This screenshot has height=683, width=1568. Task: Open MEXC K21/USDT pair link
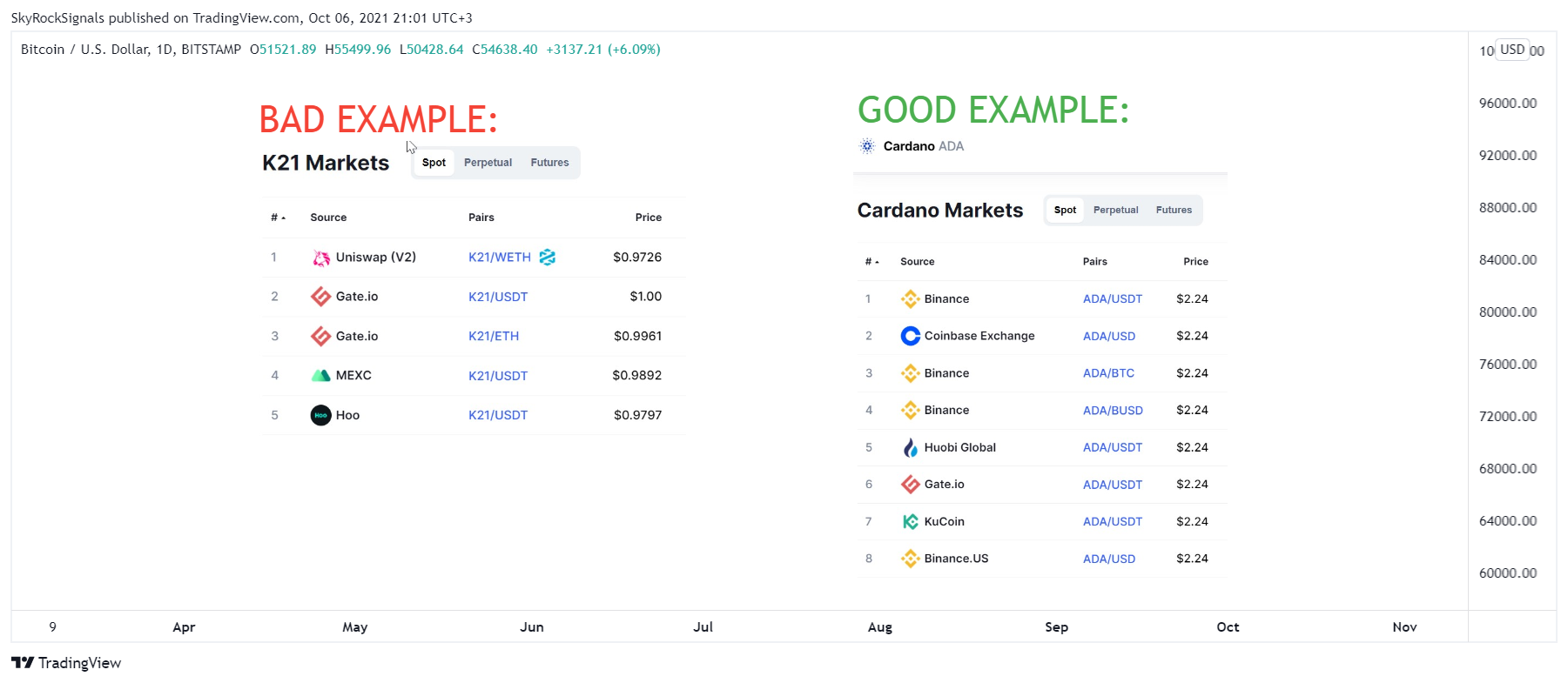(x=498, y=376)
